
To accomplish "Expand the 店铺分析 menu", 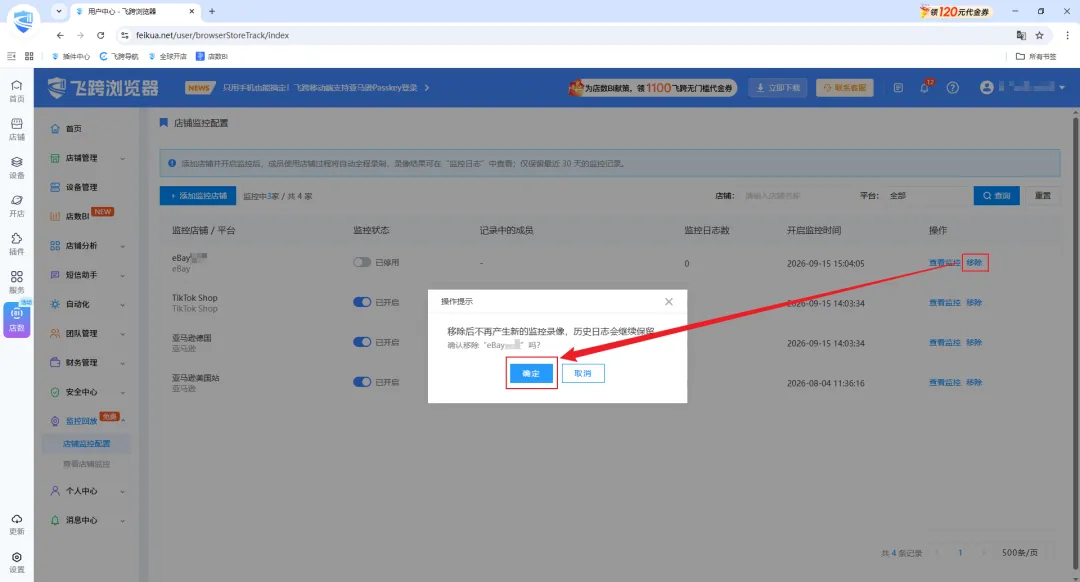I will pos(87,246).
